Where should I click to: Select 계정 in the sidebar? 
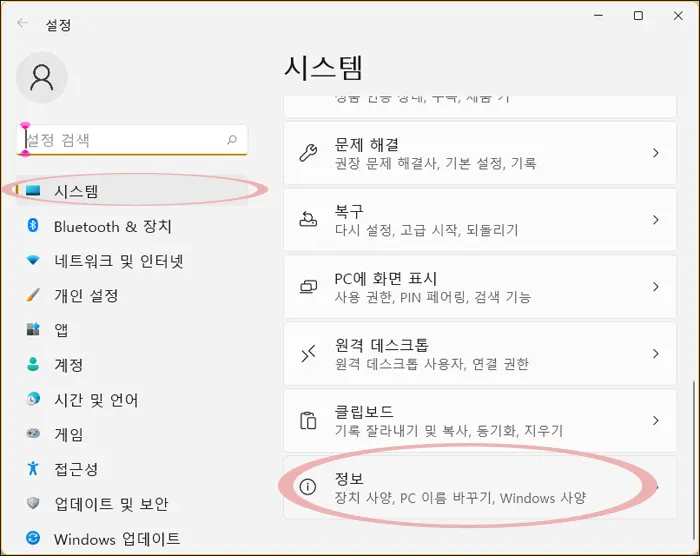pyautogui.click(x=132, y=364)
